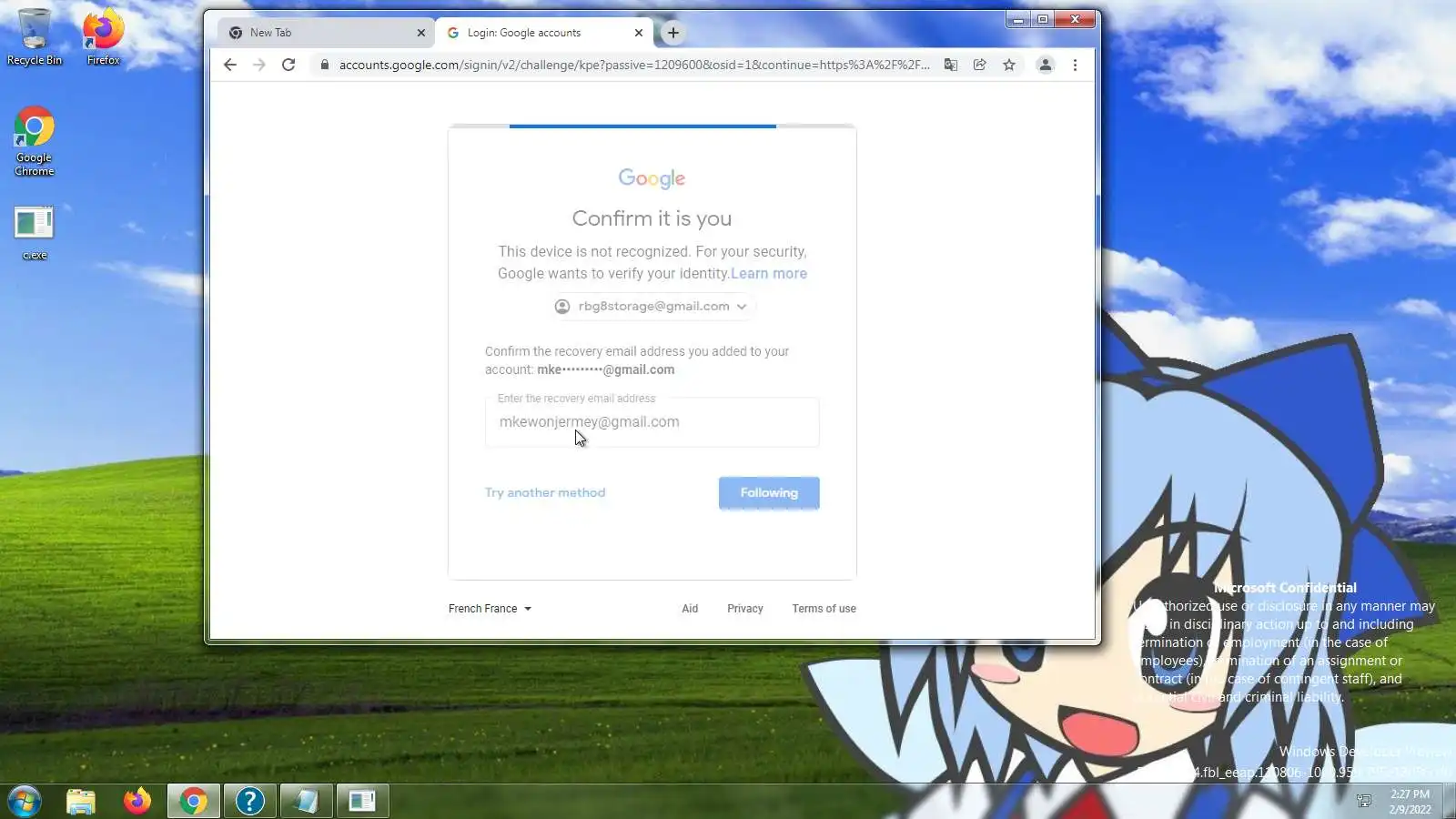
Task: Go back to the previous page in Chrome
Action: 230,65
